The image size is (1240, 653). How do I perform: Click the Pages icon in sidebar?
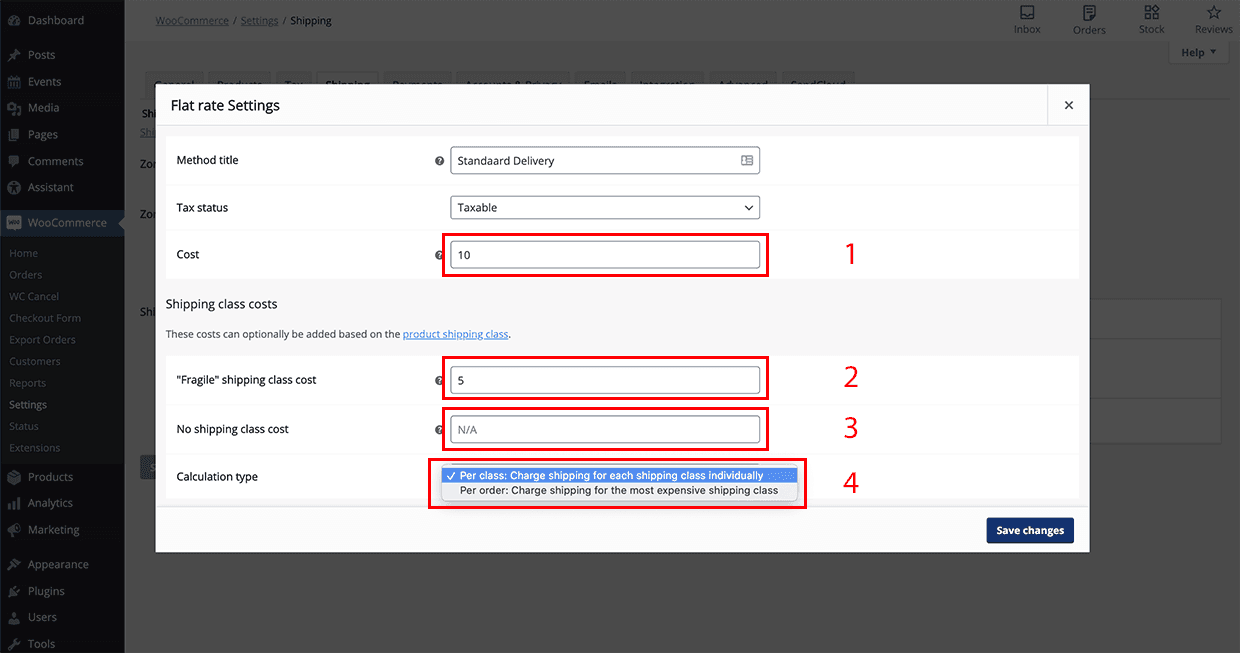[x=13, y=135]
